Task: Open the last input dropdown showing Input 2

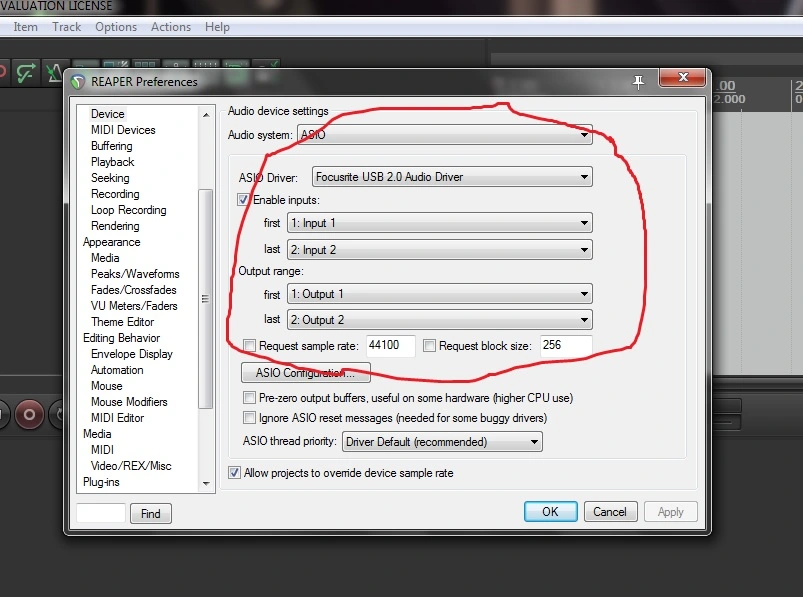Action: coord(440,250)
